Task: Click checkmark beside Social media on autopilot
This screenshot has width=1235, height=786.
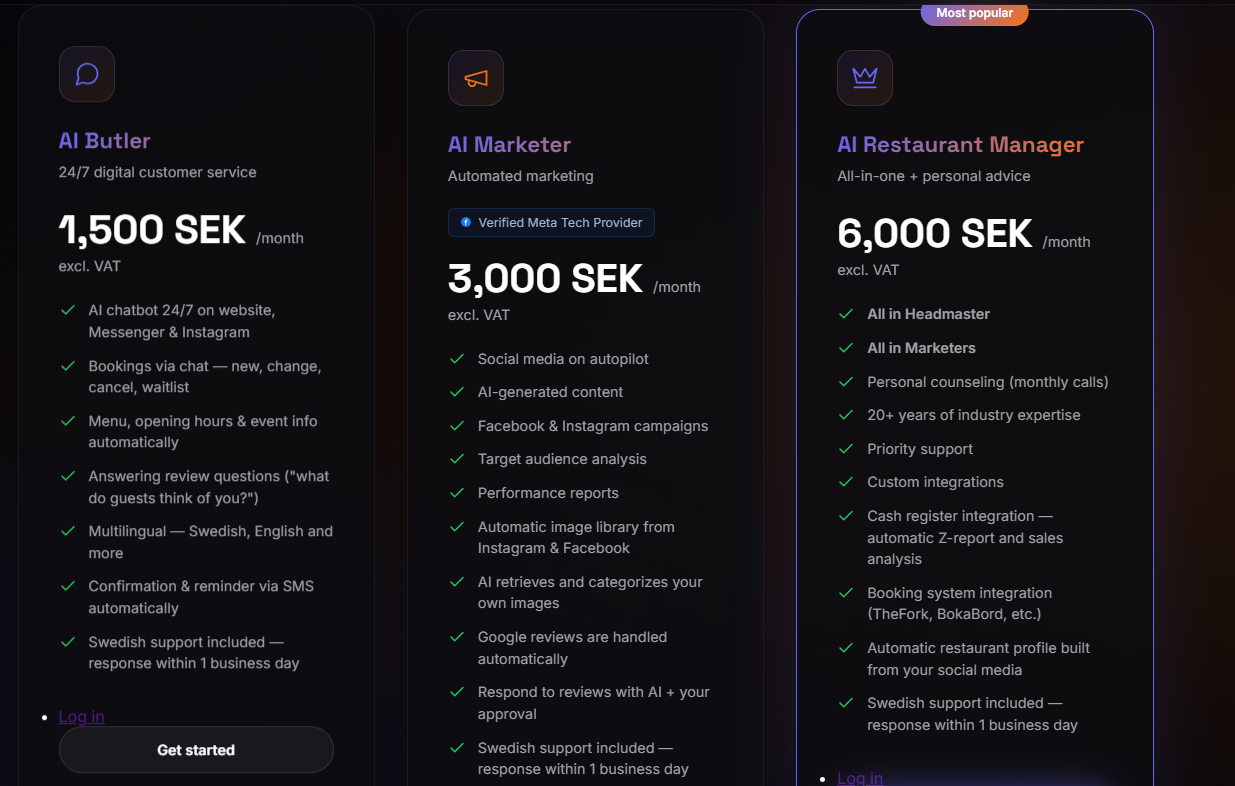Action: pyautogui.click(x=457, y=359)
